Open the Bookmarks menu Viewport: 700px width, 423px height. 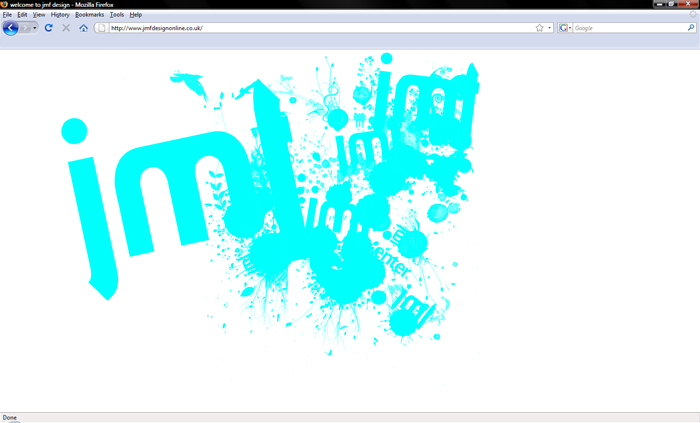tap(89, 15)
